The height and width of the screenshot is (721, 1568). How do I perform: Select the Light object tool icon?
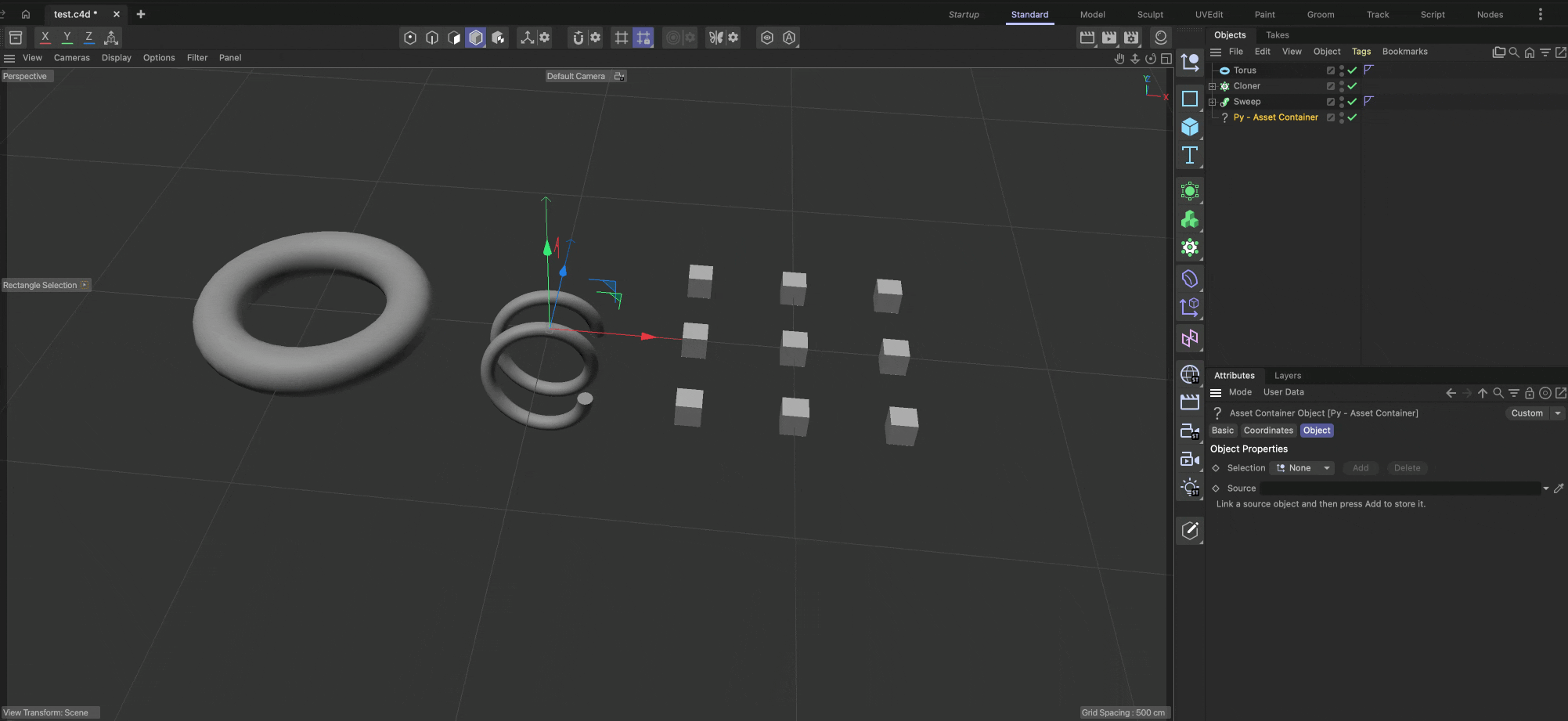1190,487
